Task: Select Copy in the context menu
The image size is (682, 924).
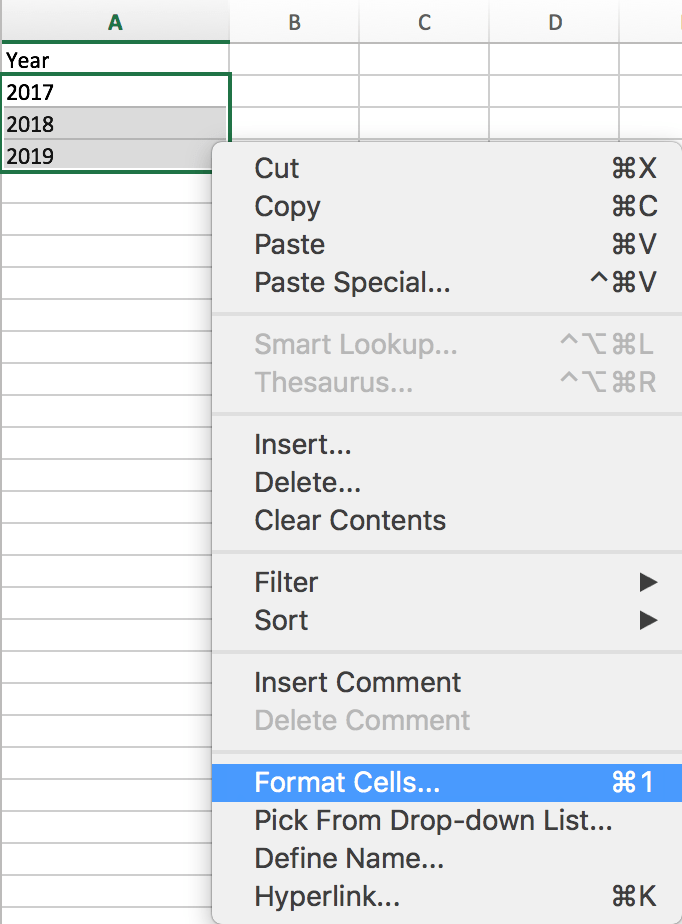Action: (x=287, y=206)
